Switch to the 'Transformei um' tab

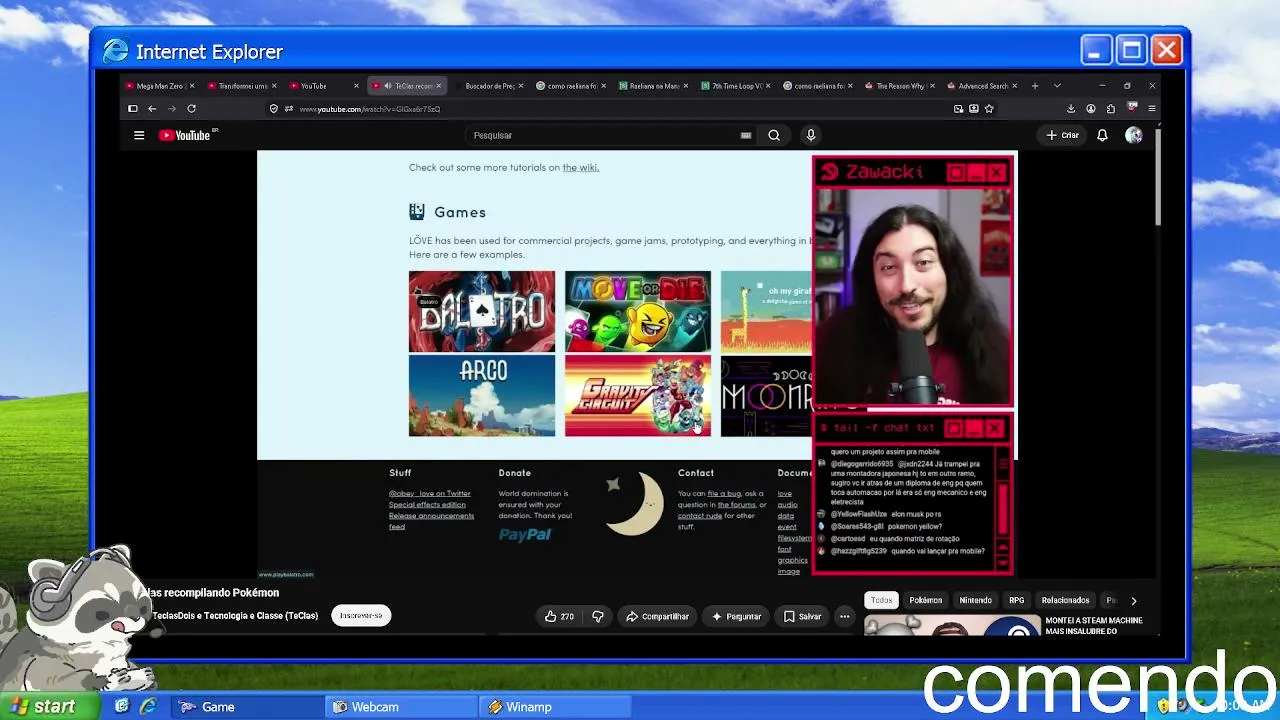240,86
